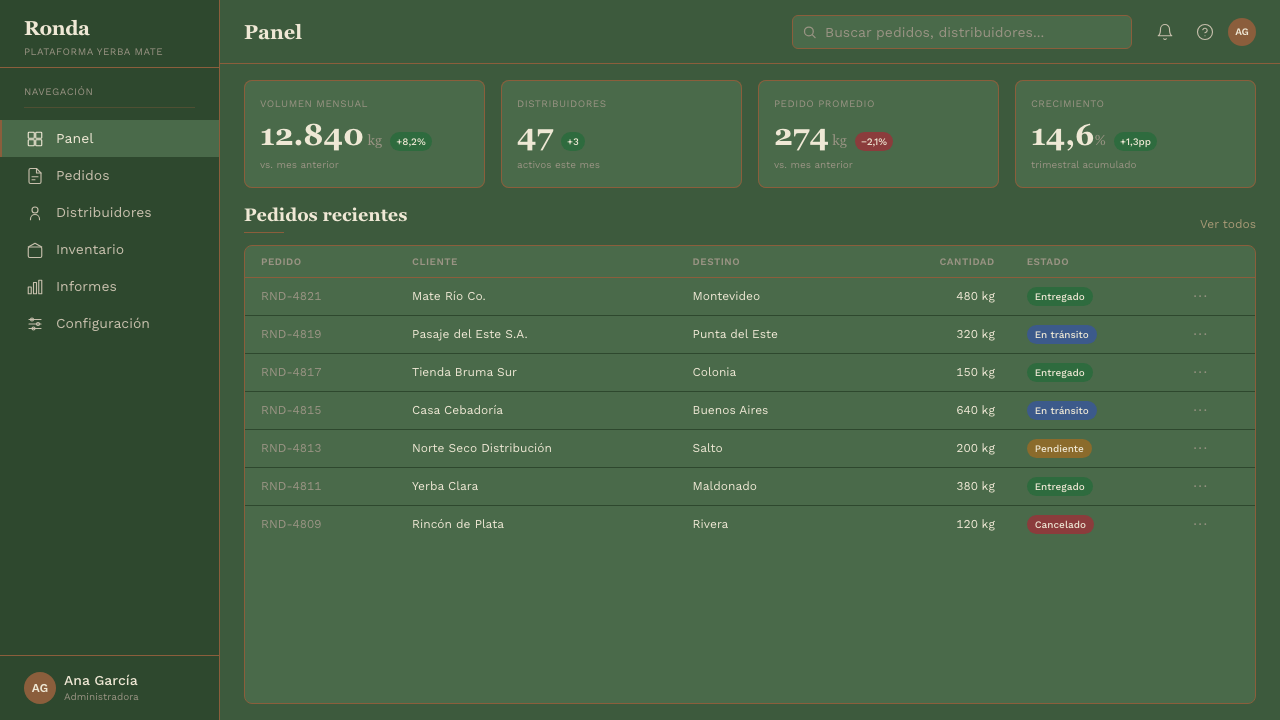Click the AG avatar in top bar

1242,32
